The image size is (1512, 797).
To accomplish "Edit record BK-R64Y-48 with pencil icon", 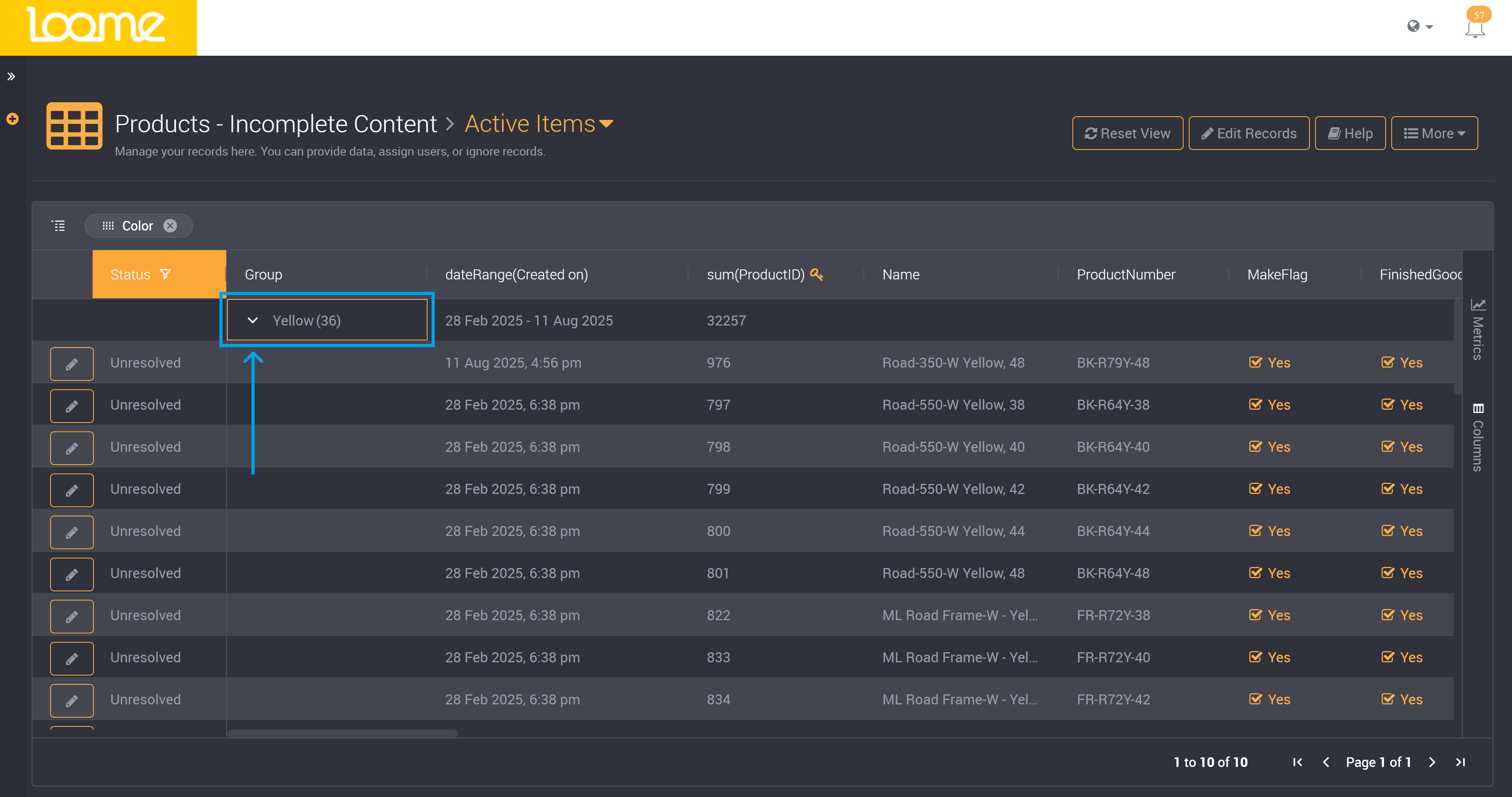I will point(72,574).
